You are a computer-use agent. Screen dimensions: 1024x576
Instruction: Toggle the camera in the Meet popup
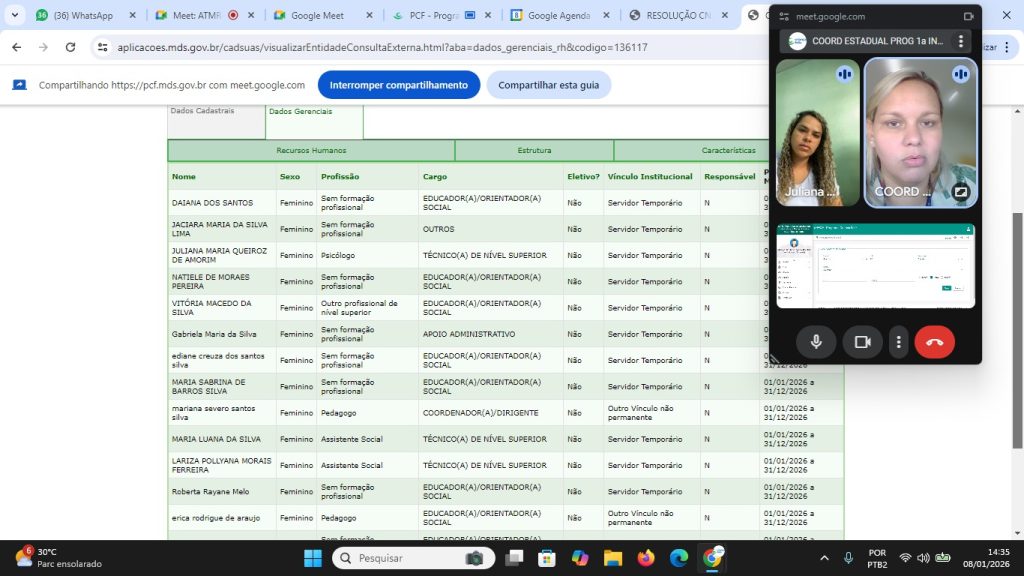pyautogui.click(x=862, y=342)
